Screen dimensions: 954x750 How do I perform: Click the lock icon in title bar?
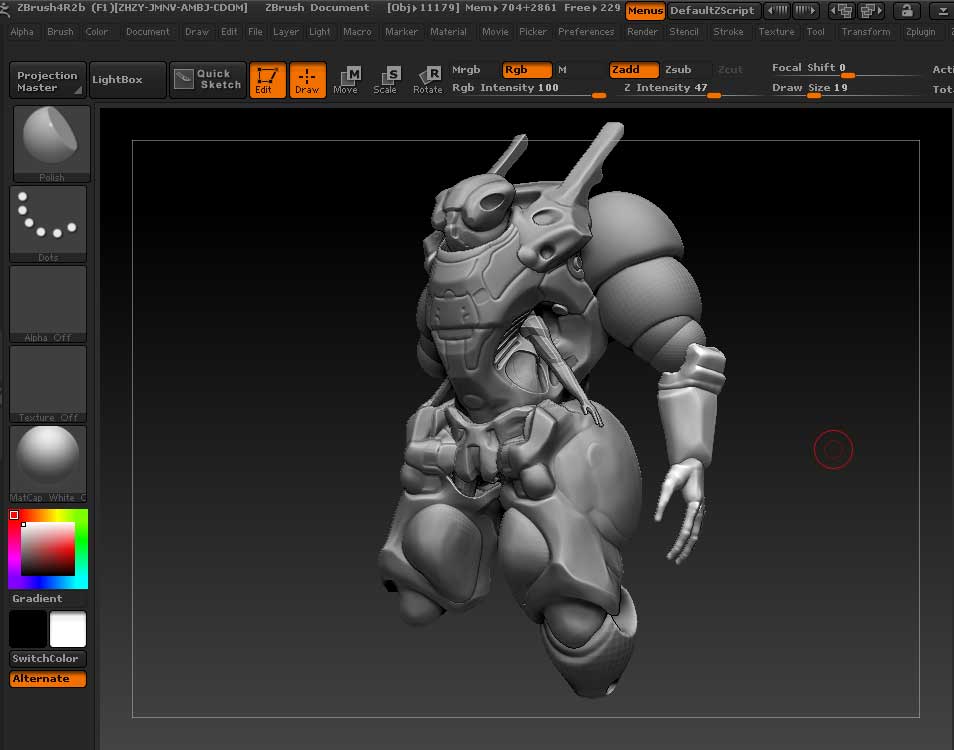click(x=906, y=11)
